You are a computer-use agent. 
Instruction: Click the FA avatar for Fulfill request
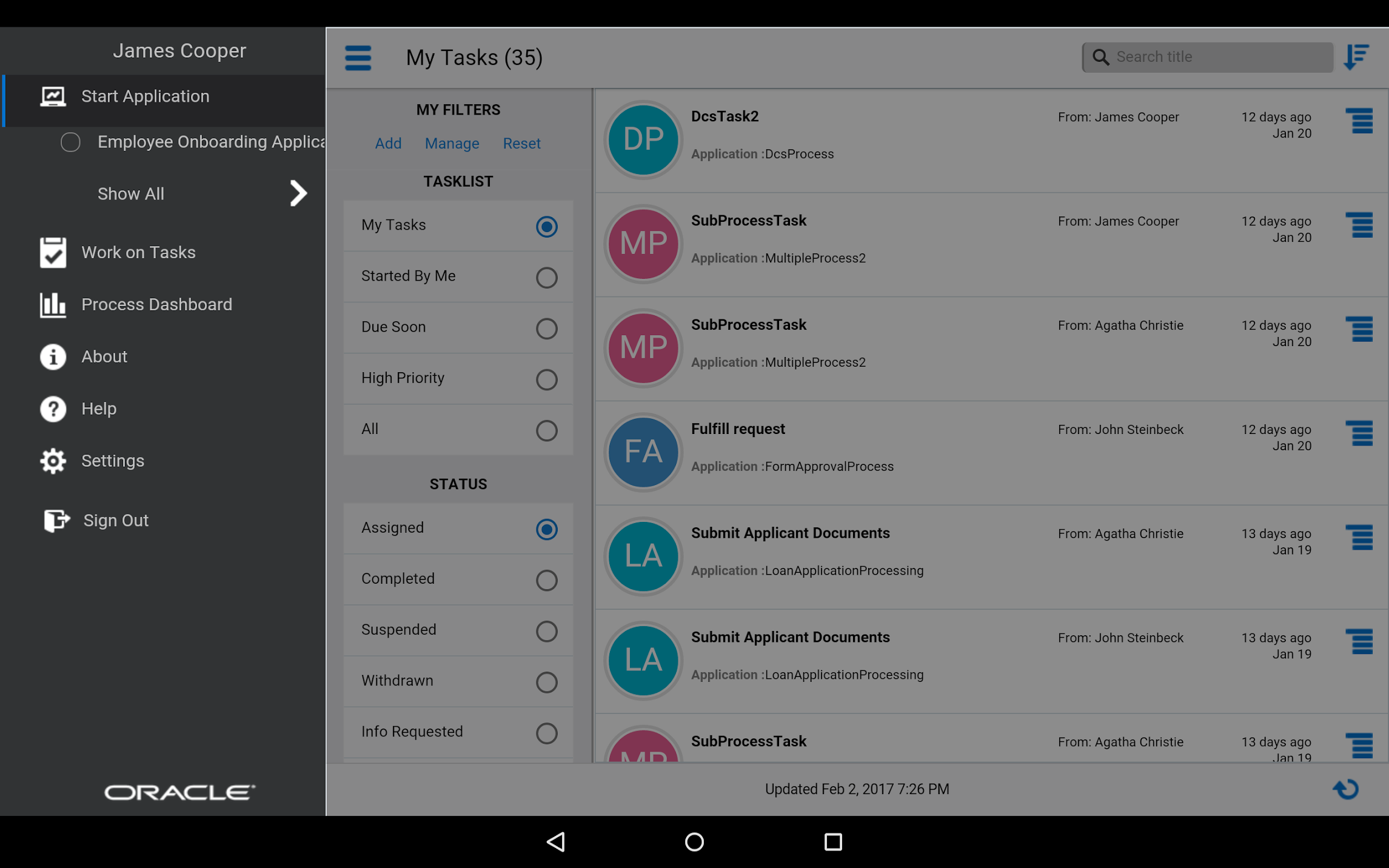point(643,452)
